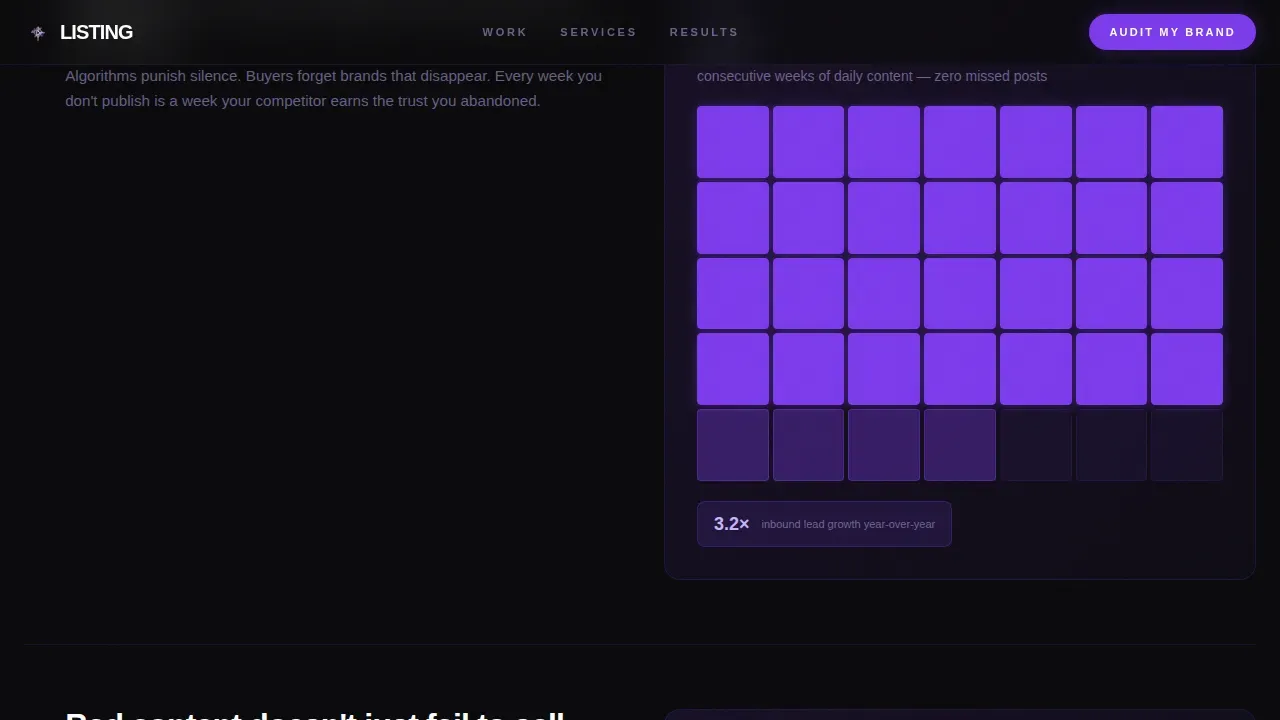This screenshot has height=720, width=1280.
Task: Select the last cell of the fourth row
Action: tap(1187, 369)
